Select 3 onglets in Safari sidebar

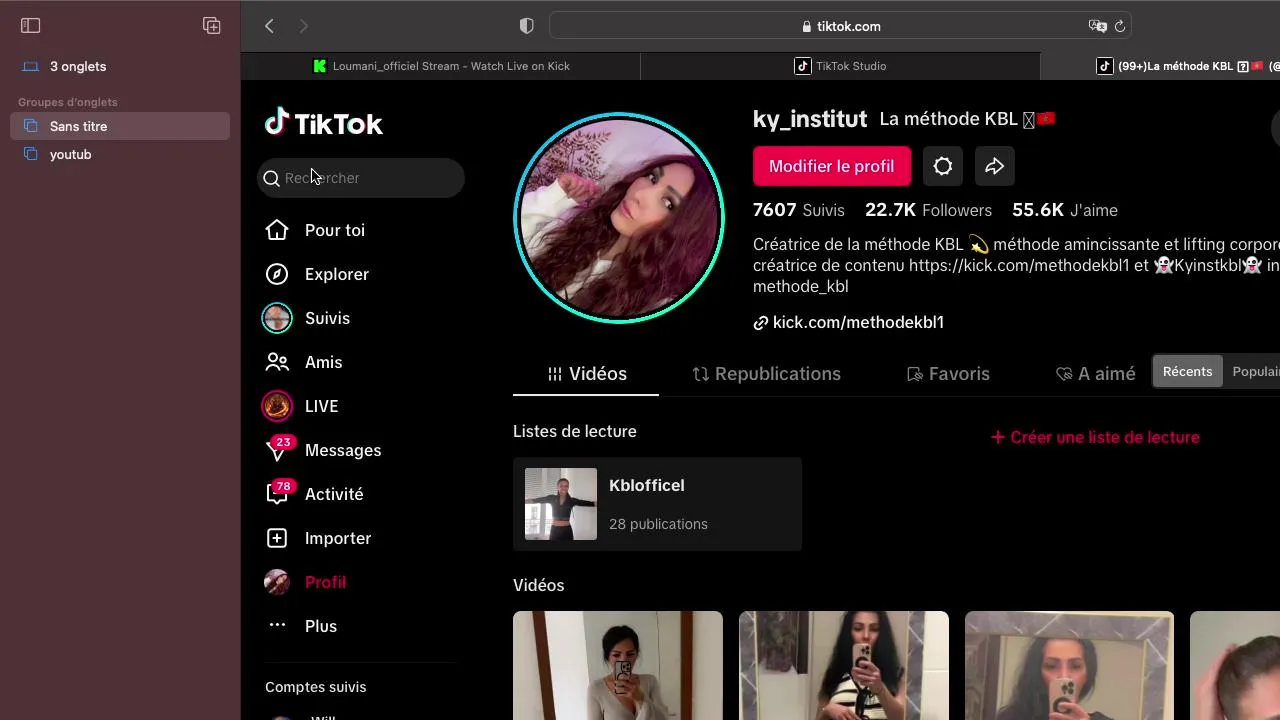(120, 66)
